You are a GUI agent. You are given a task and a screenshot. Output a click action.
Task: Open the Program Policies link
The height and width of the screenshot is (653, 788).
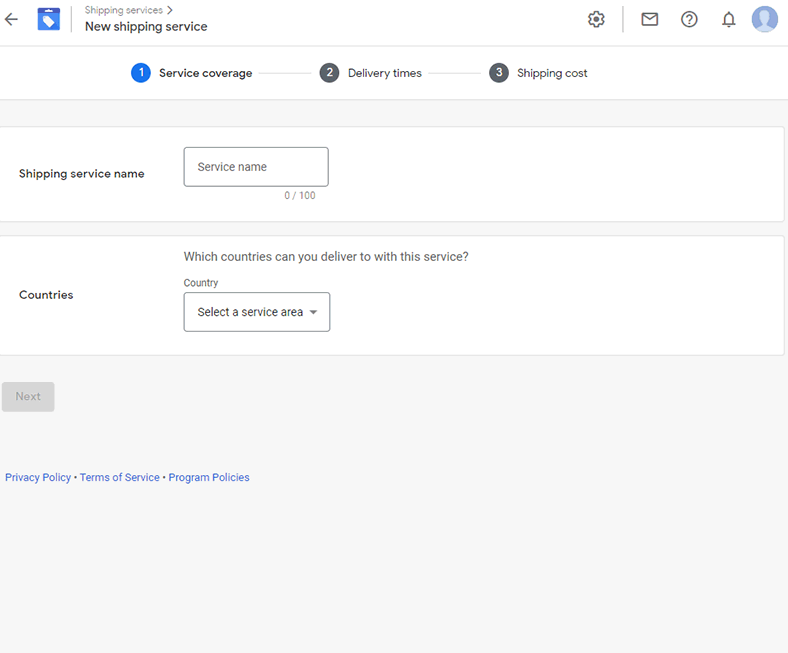209,478
